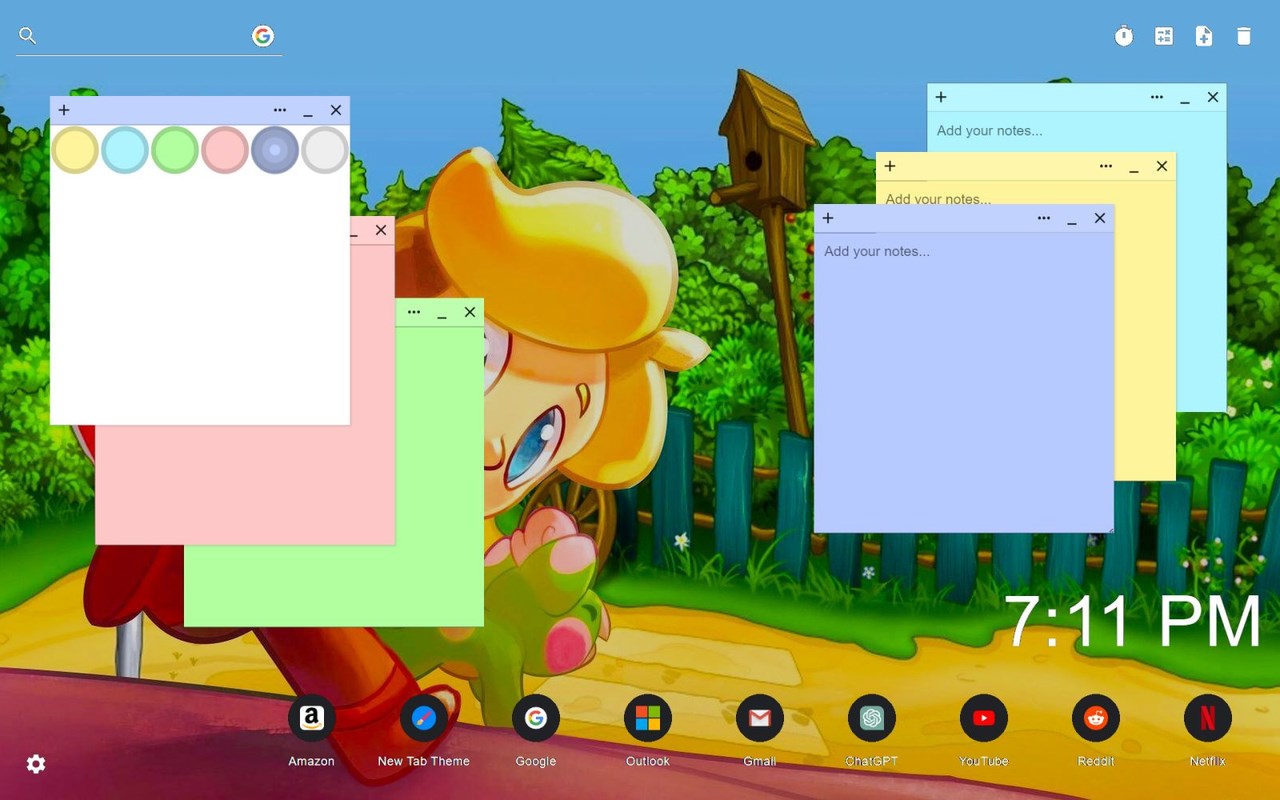
Task: Click the trash icon in the top toolbar
Action: tap(1244, 36)
